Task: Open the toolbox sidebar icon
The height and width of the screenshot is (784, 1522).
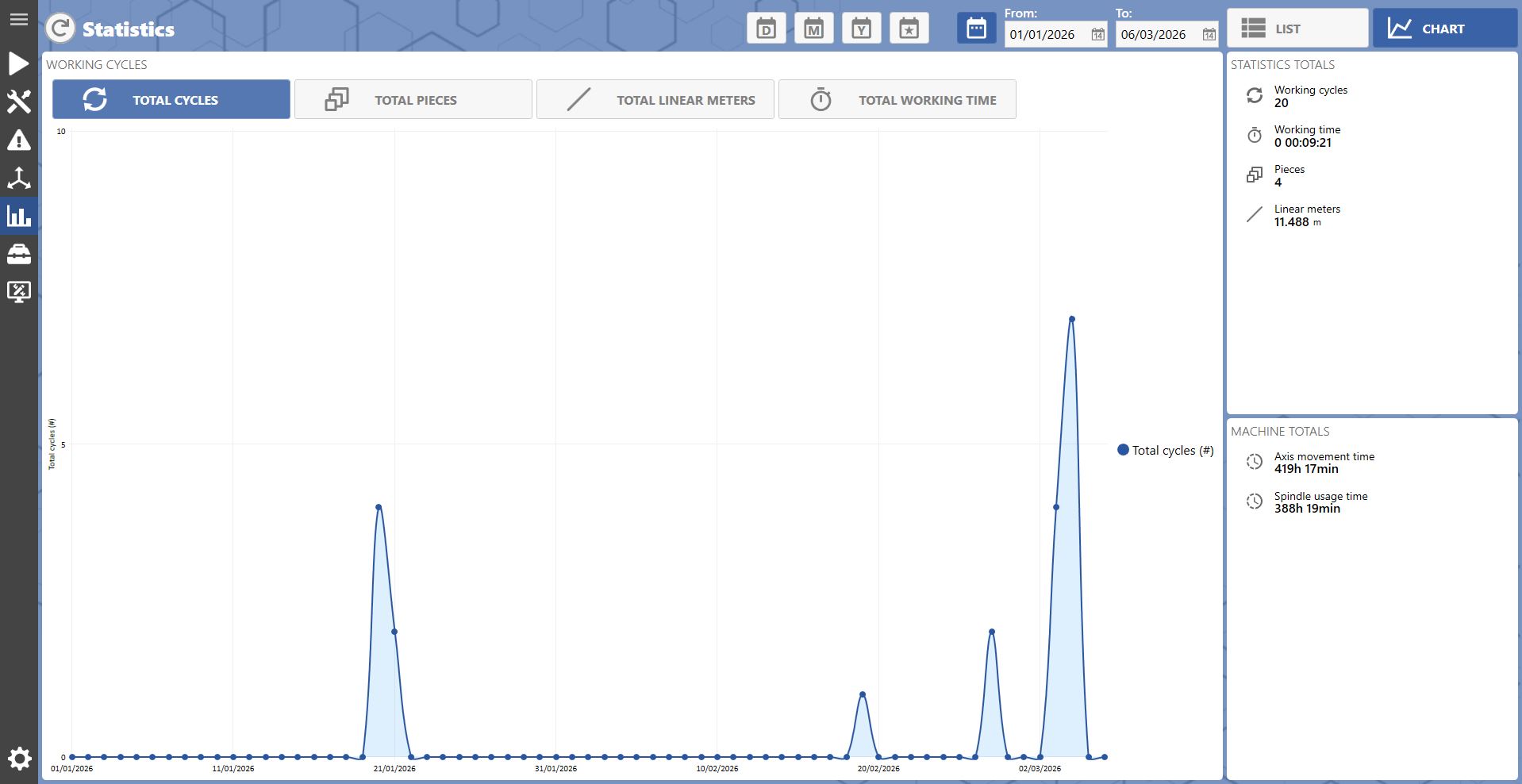Action: pyautogui.click(x=18, y=254)
